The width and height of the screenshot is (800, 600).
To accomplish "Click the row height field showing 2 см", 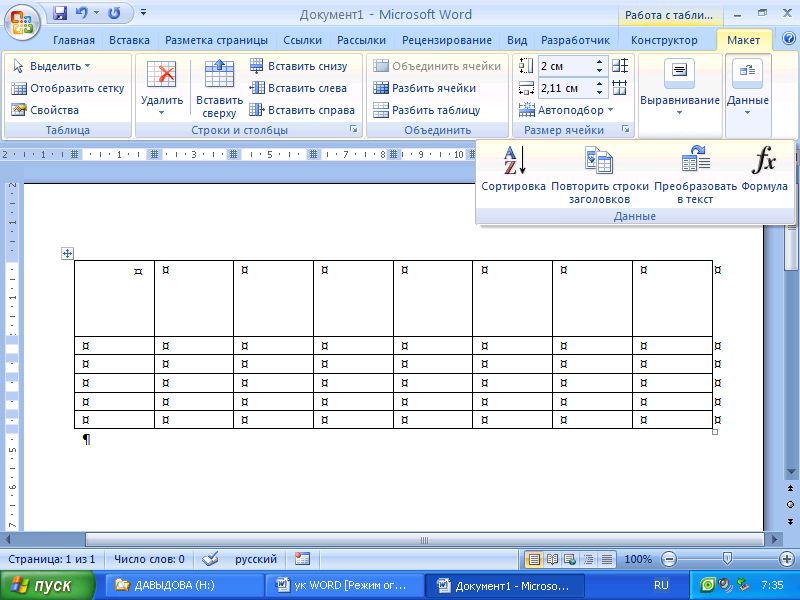I will [565, 66].
